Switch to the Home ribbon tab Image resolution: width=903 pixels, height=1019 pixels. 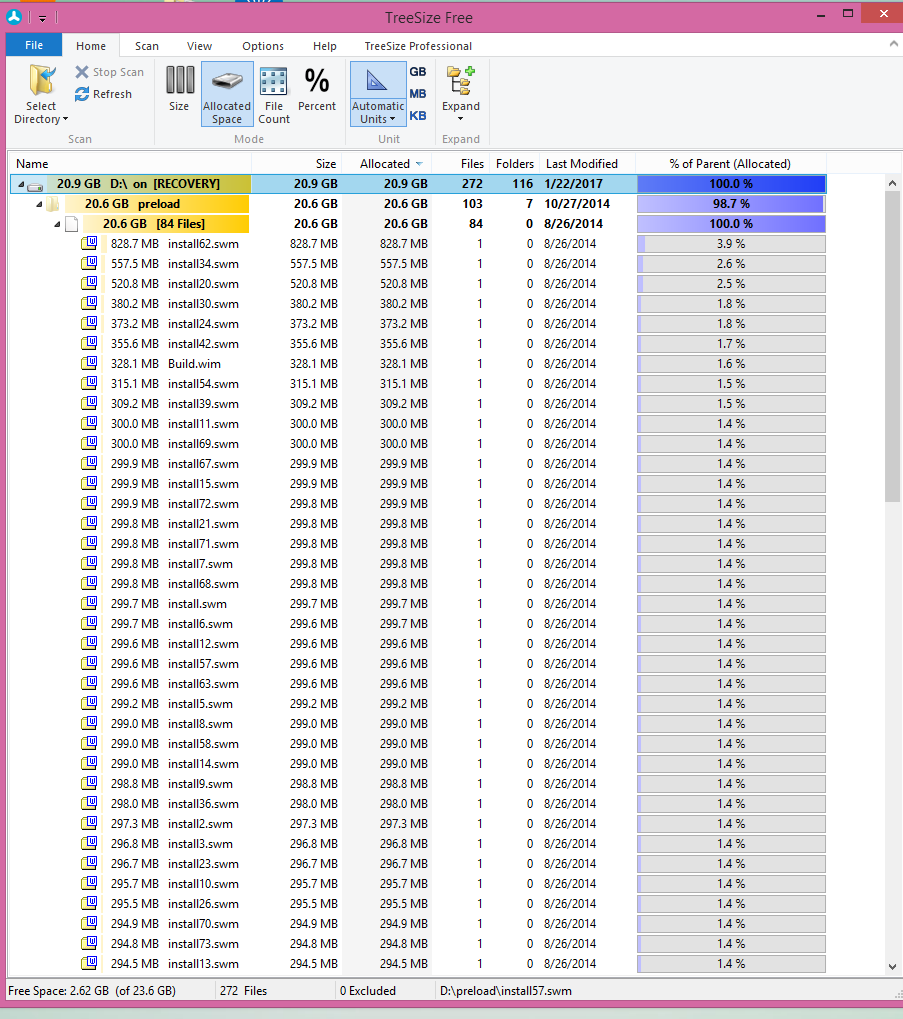[x=91, y=45]
